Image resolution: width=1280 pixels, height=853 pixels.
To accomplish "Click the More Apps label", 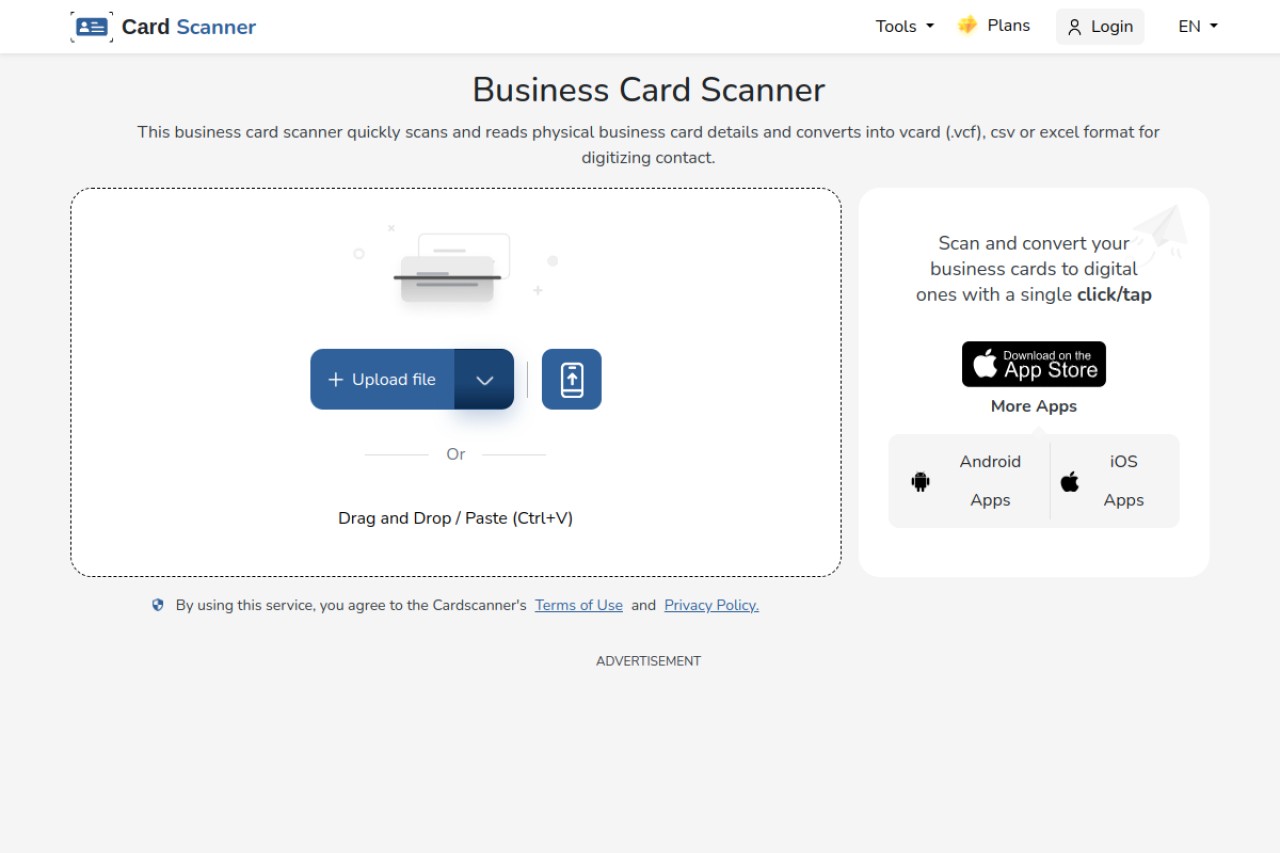I will 1034,406.
